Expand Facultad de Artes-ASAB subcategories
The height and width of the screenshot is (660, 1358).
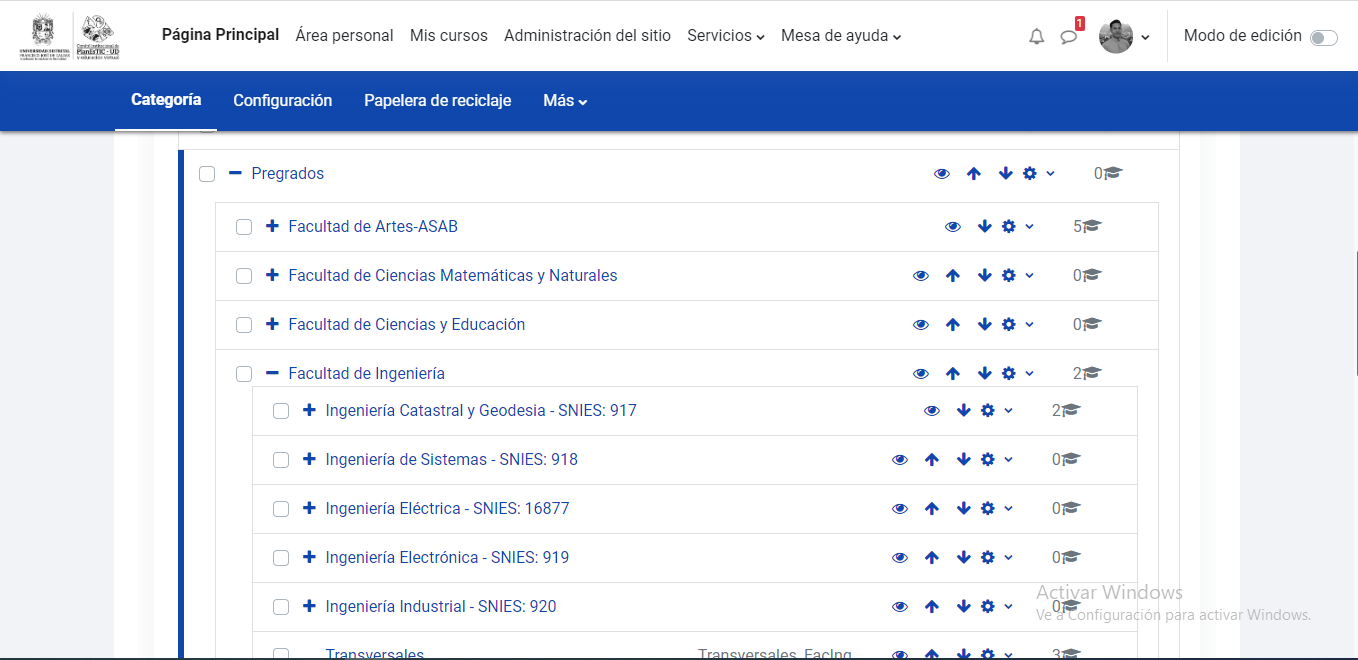point(270,226)
